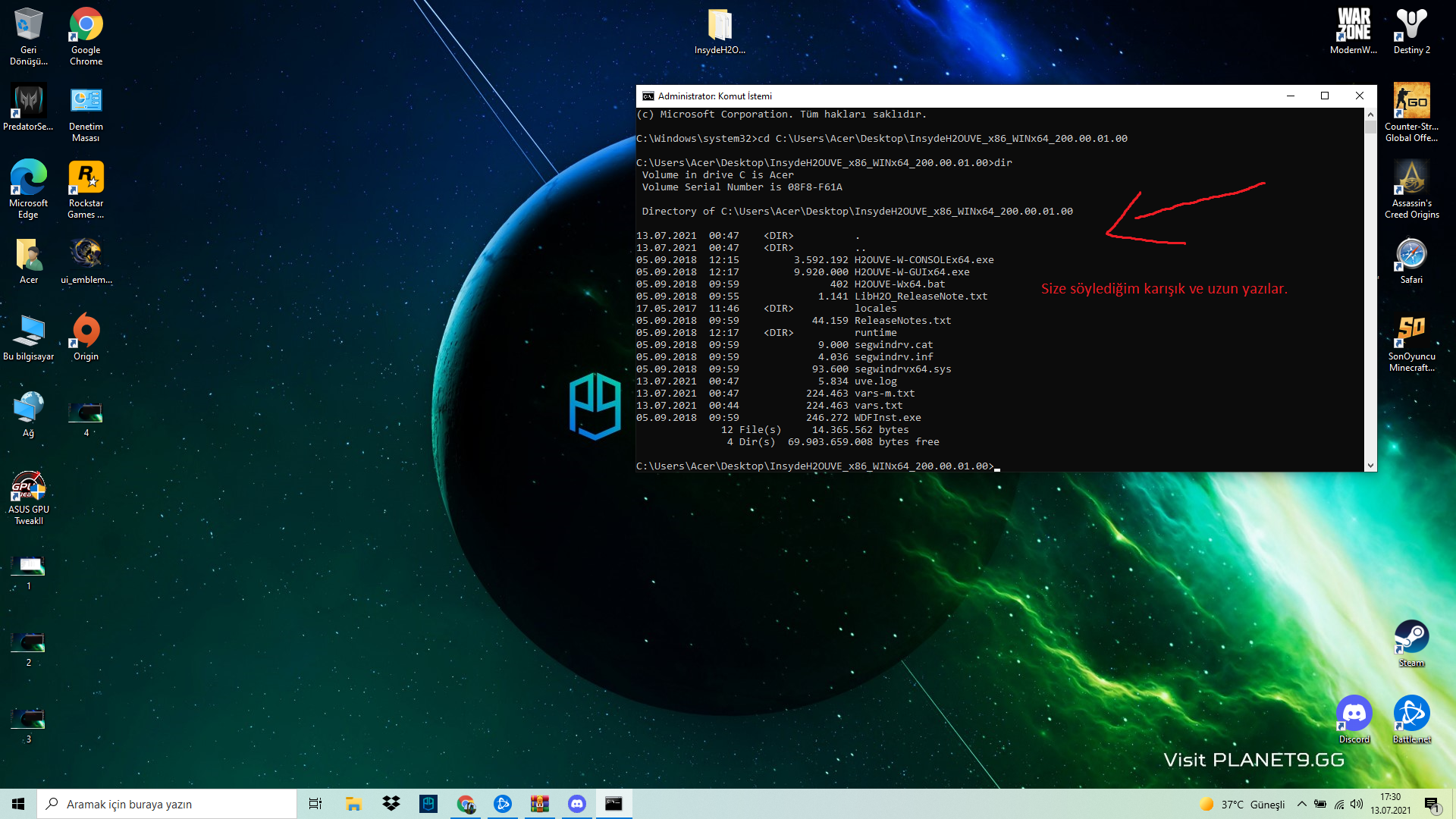1456x819 pixels.
Task: Click the Dropbox icon in taskbar
Action: pos(391,804)
